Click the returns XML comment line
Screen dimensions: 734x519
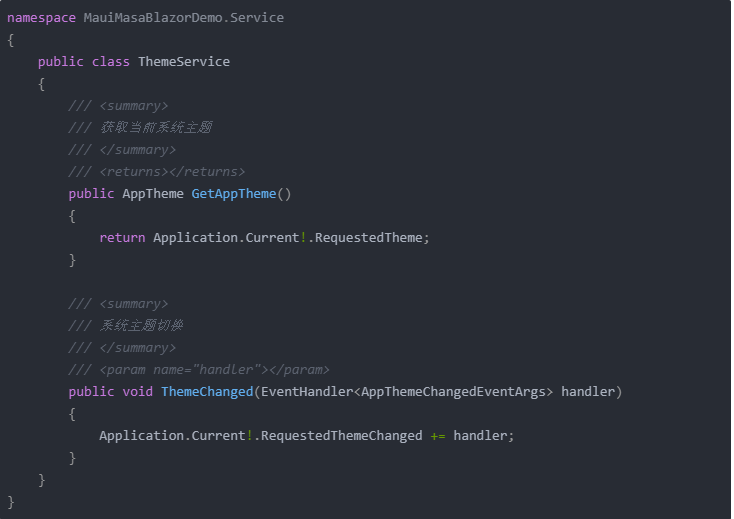(x=156, y=172)
